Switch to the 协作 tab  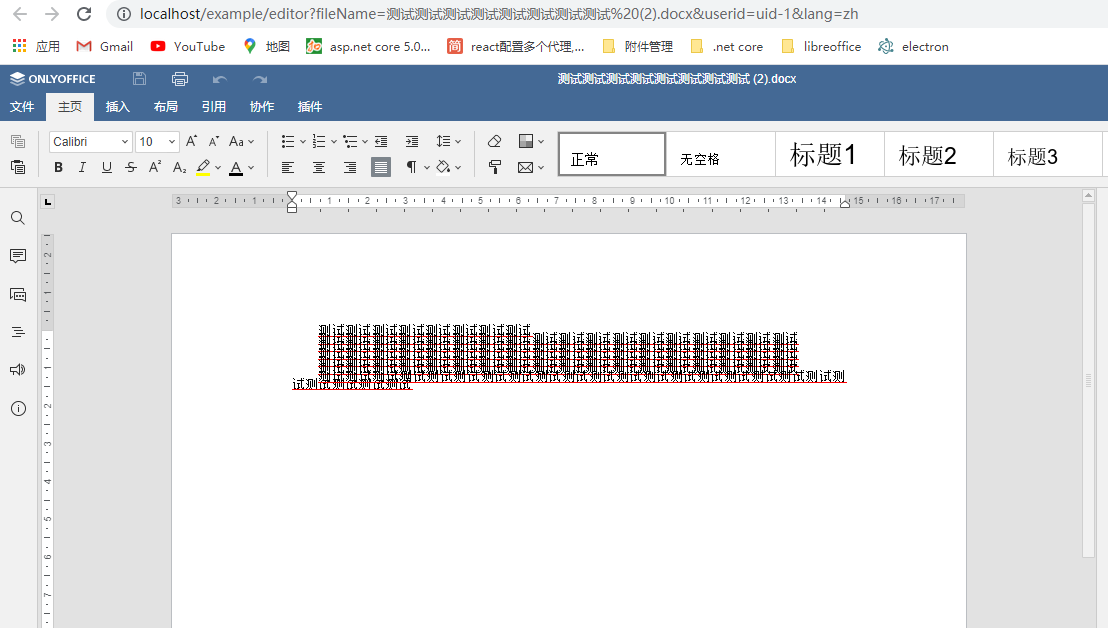pyautogui.click(x=261, y=107)
